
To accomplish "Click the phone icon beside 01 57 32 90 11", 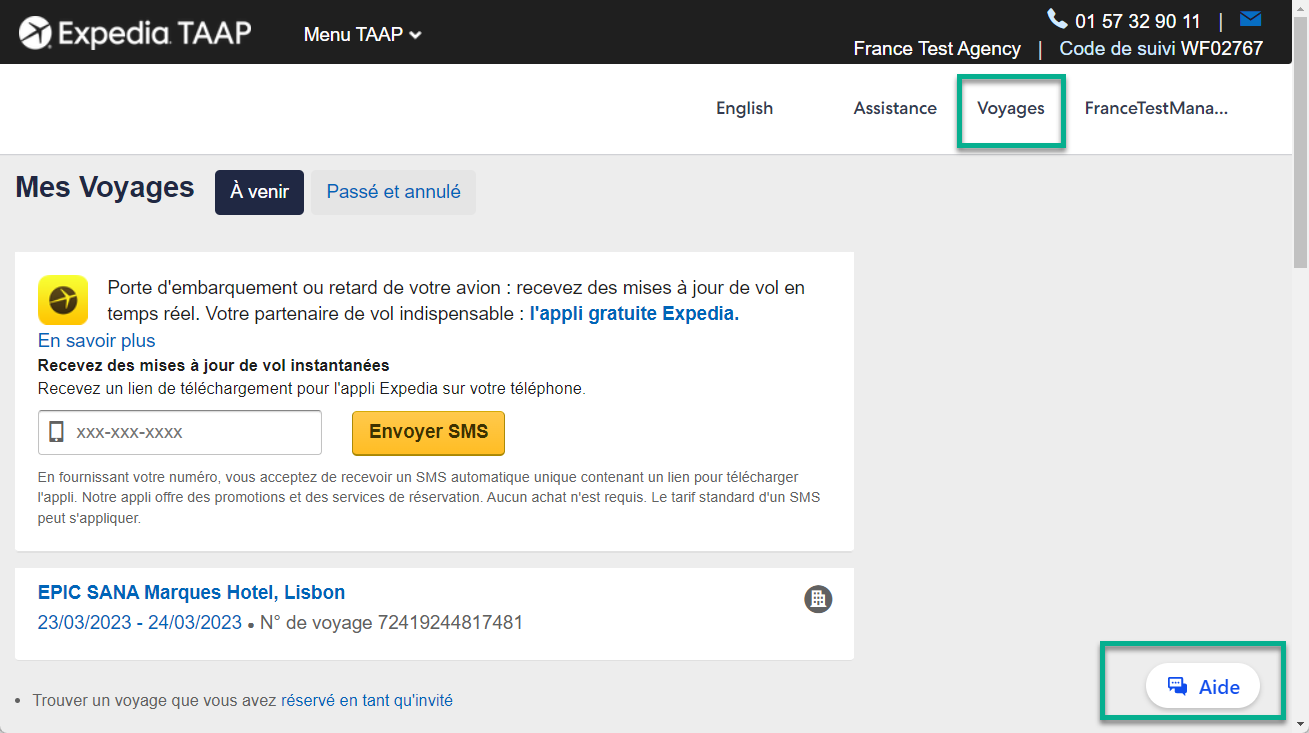I will pyautogui.click(x=1057, y=19).
